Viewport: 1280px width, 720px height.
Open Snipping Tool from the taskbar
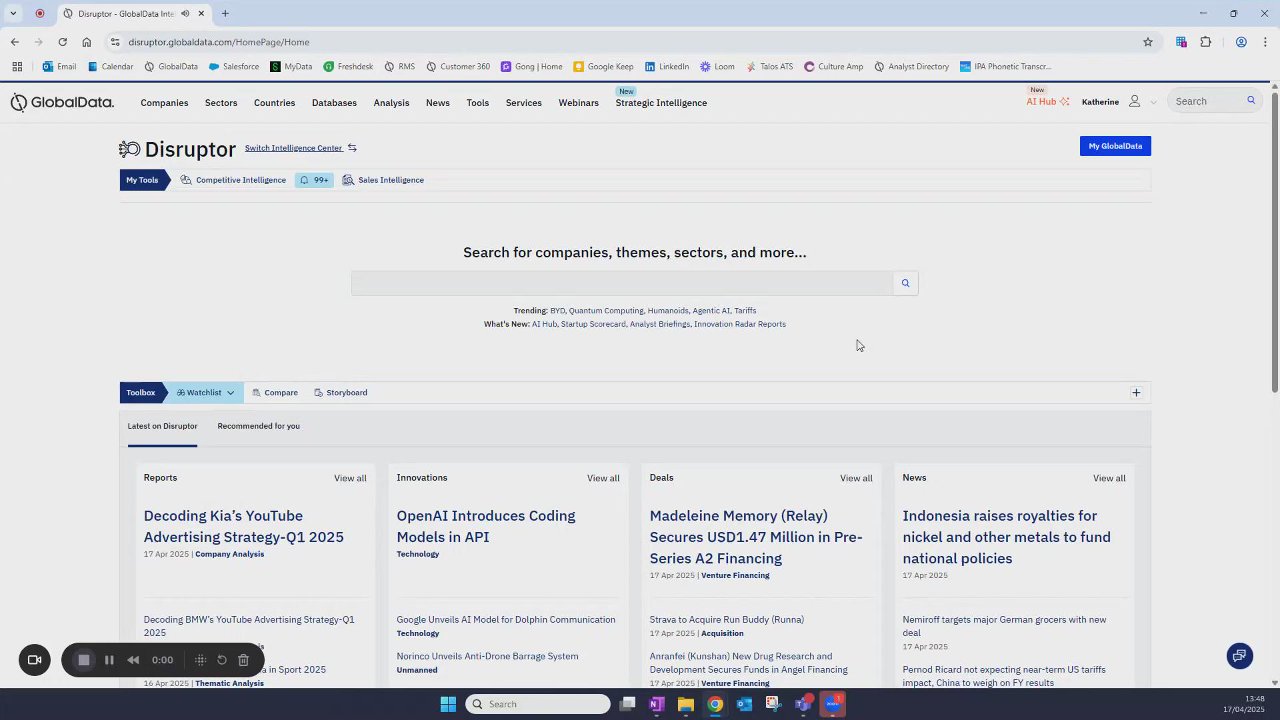pos(773,704)
